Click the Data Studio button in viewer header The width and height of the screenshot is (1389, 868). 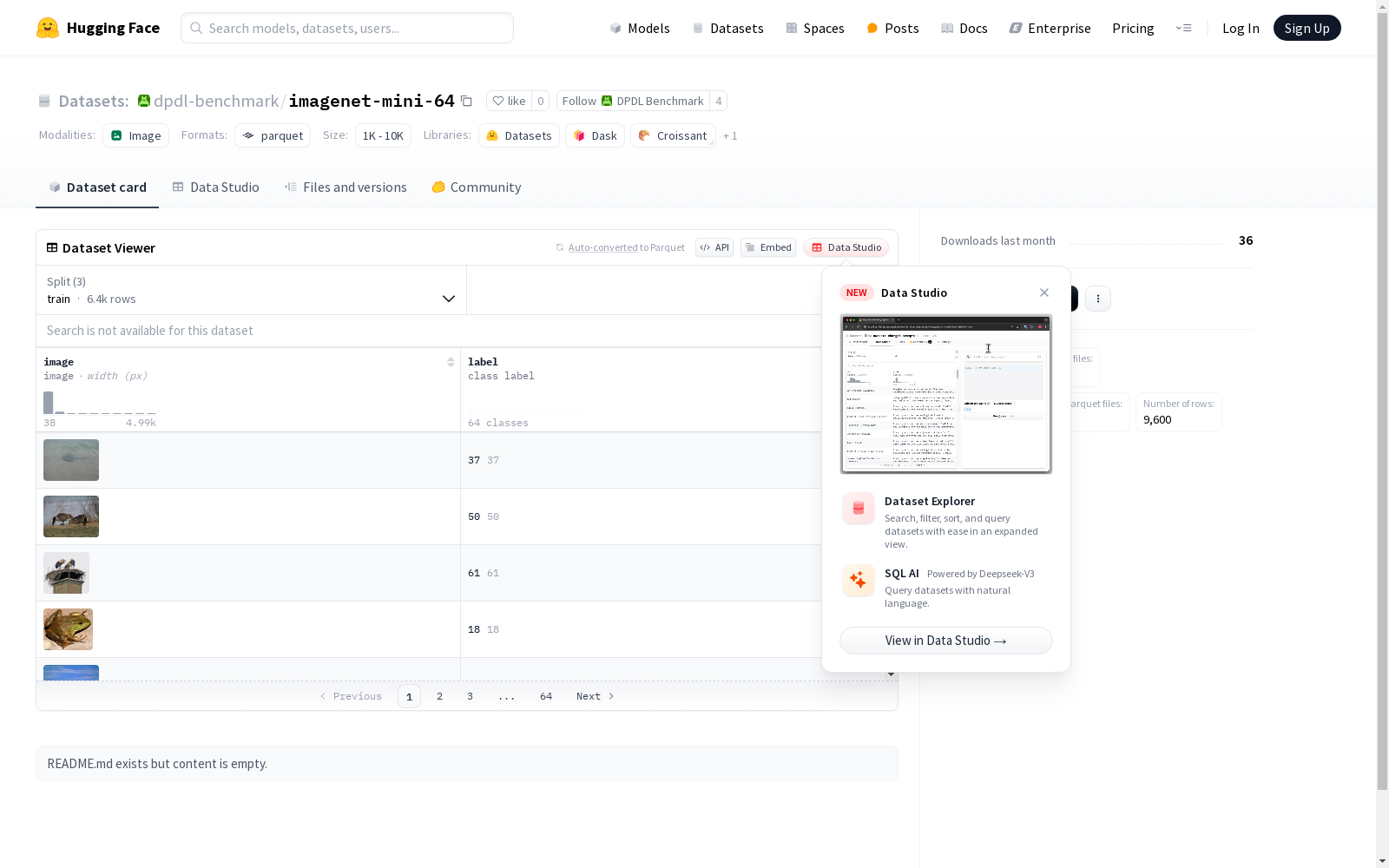click(846, 247)
